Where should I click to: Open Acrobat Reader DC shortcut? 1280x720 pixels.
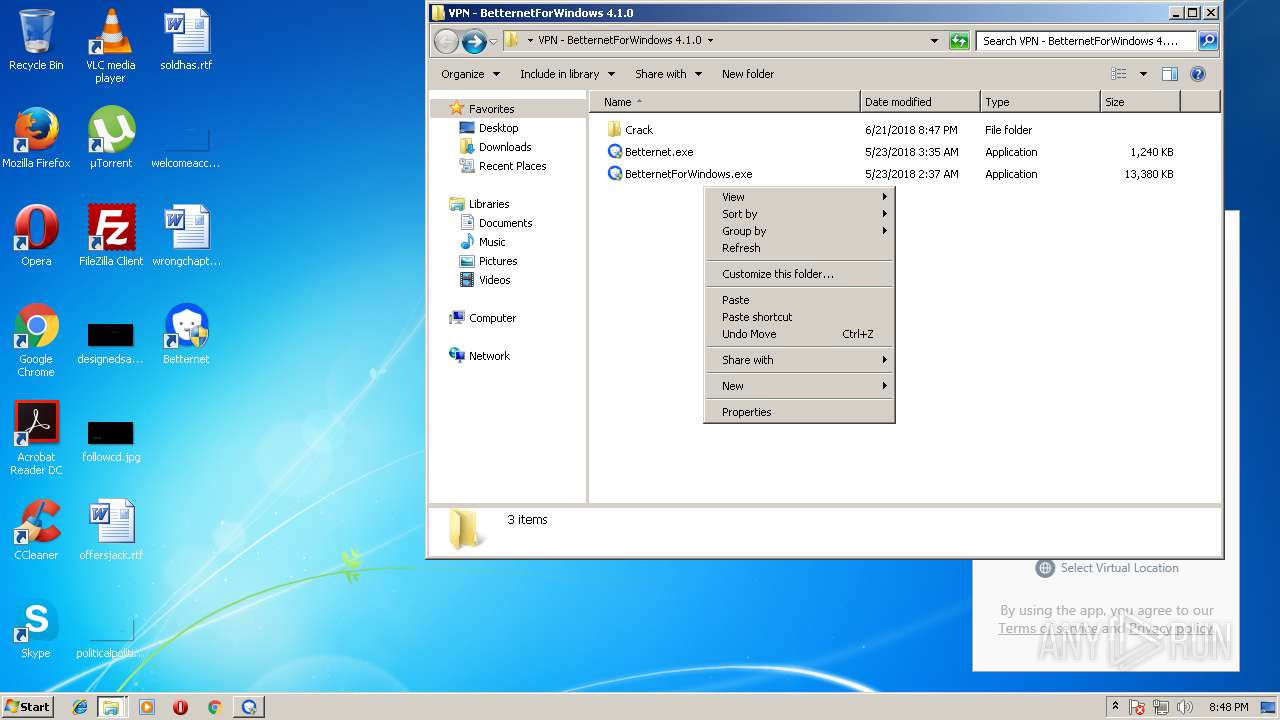36,438
